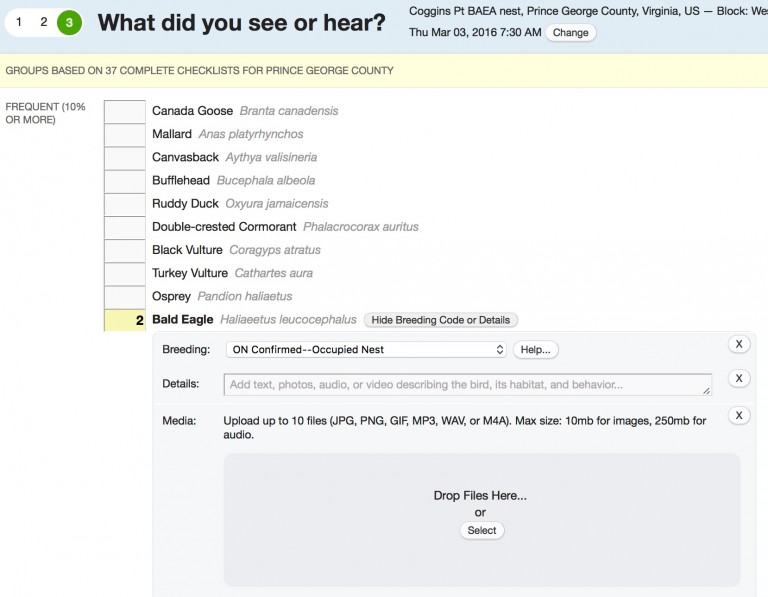
Task: Go to step 1 of checklist
Action: pyautogui.click(x=19, y=22)
